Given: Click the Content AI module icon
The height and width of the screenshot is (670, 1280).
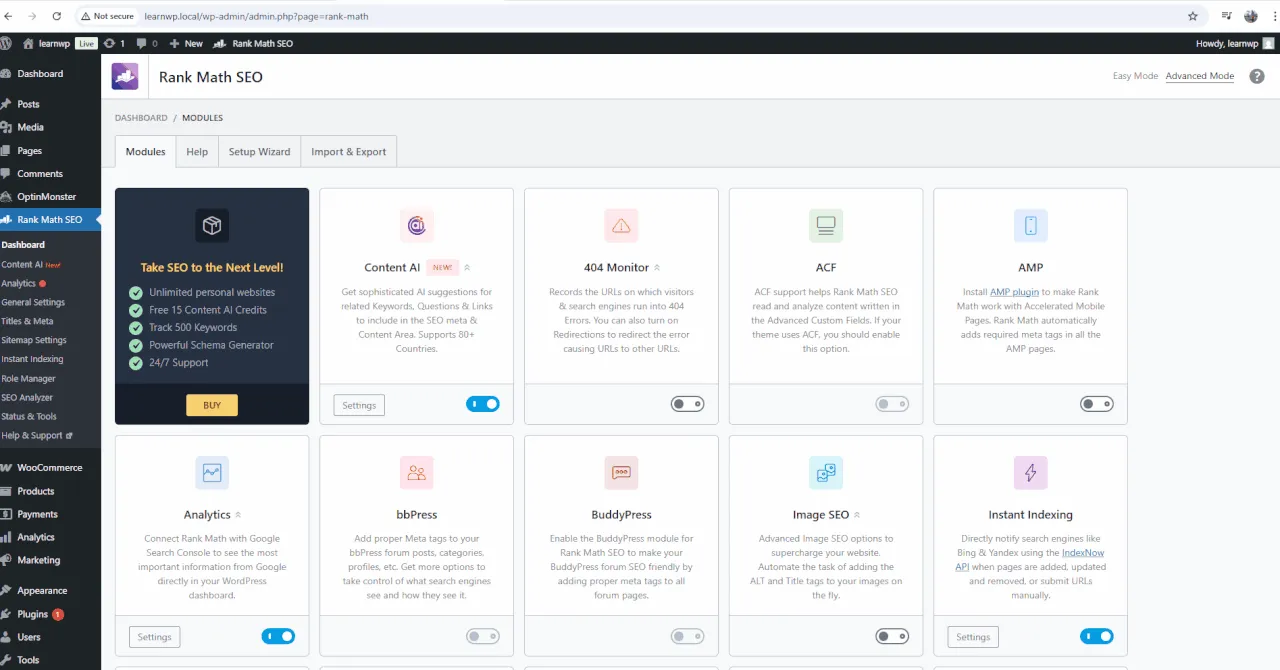Looking at the screenshot, I should coord(416,226).
